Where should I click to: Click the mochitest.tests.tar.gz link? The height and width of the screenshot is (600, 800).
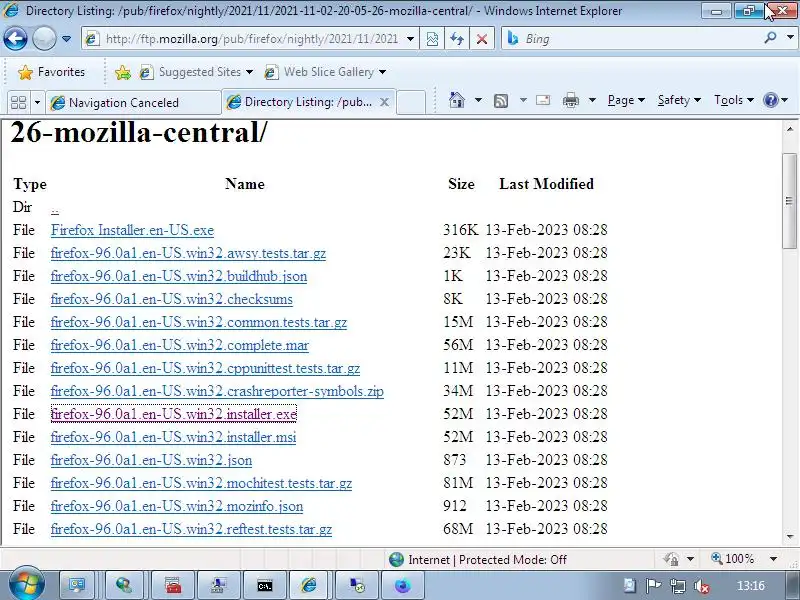[201, 483]
